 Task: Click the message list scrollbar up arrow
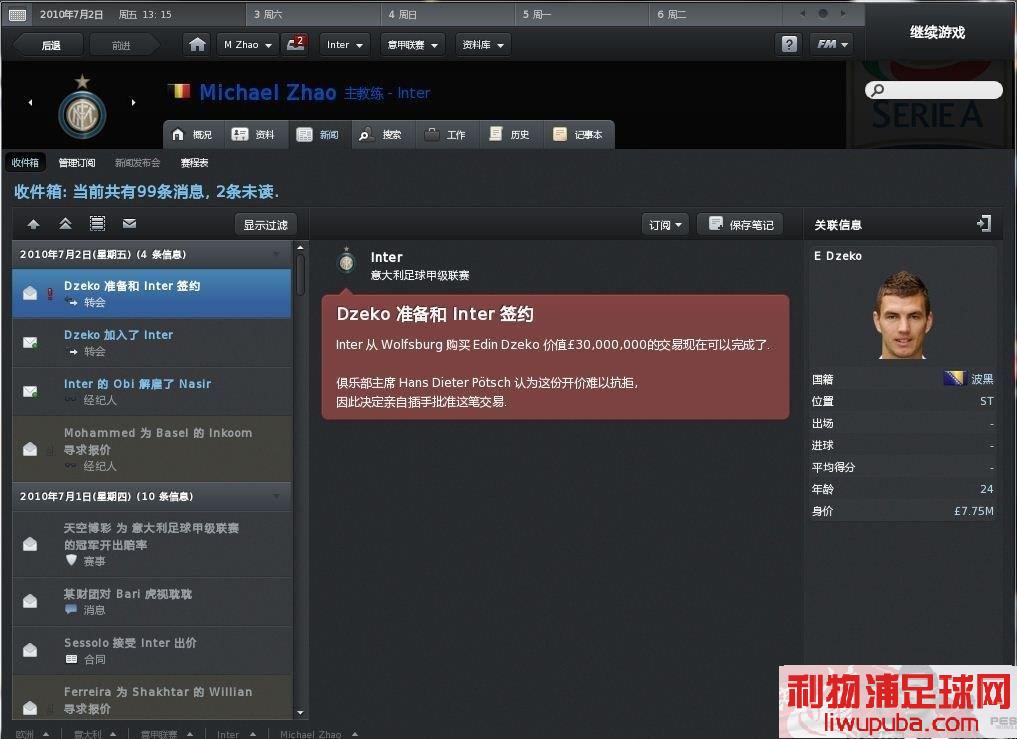click(x=300, y=248)
